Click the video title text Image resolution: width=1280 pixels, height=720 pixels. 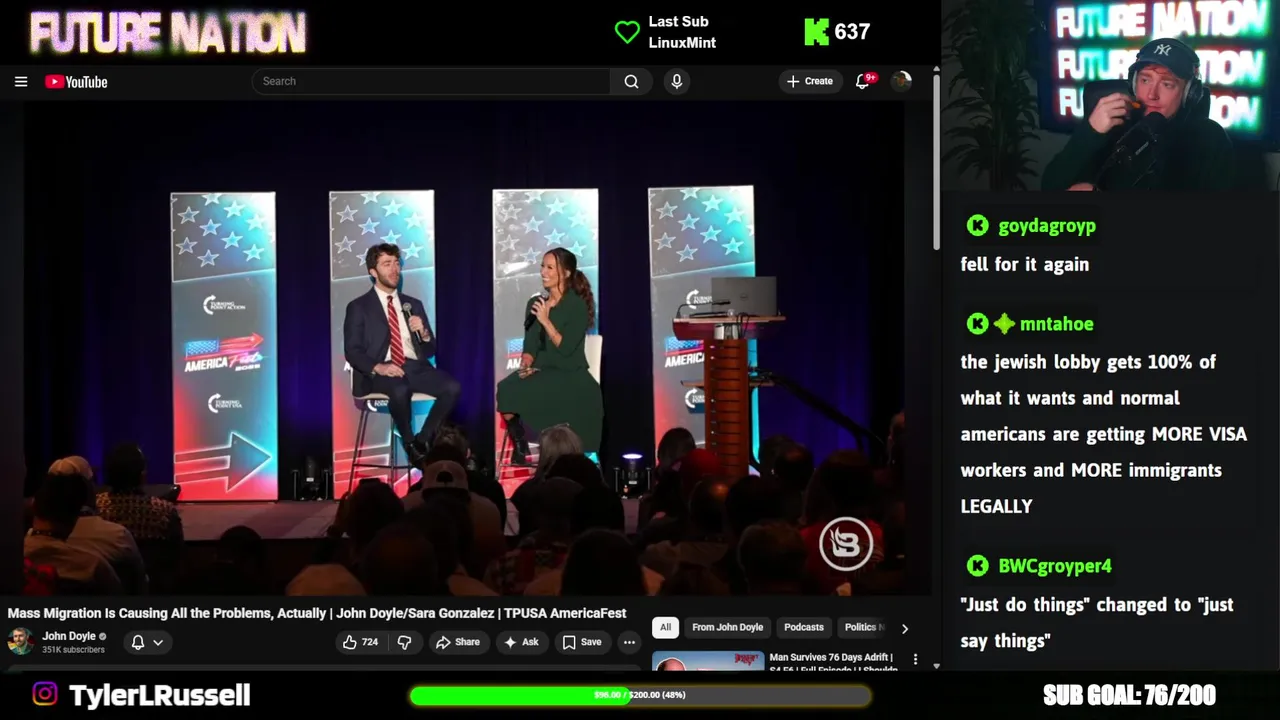[x=317, y=613]
